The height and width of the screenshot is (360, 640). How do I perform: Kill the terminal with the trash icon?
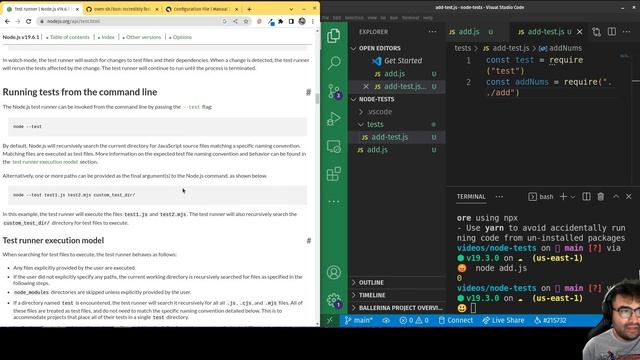(x=600, y=196)
